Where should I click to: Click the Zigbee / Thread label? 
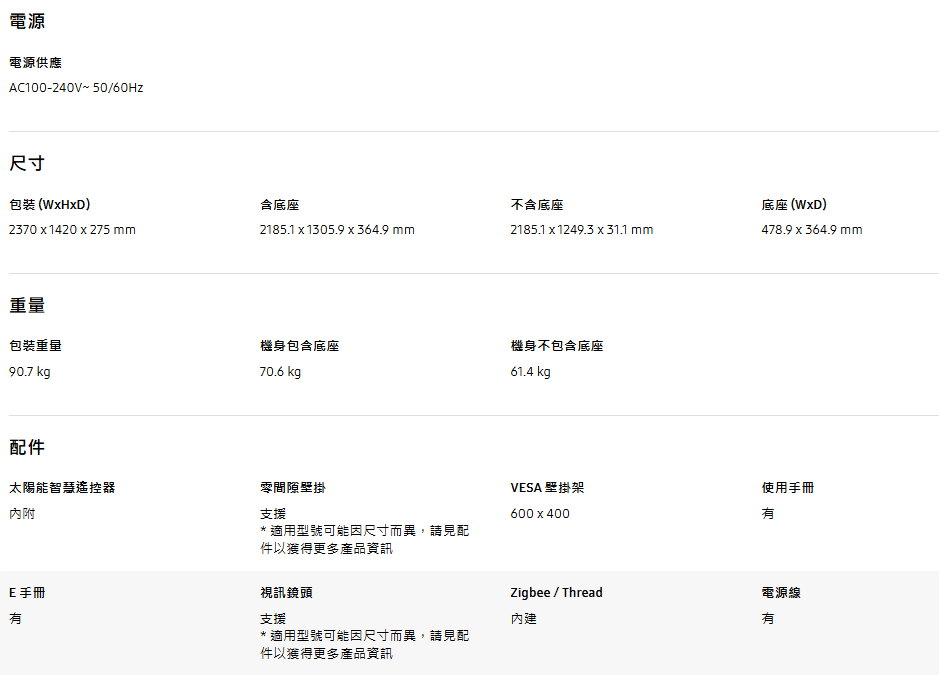click(556, 593)
